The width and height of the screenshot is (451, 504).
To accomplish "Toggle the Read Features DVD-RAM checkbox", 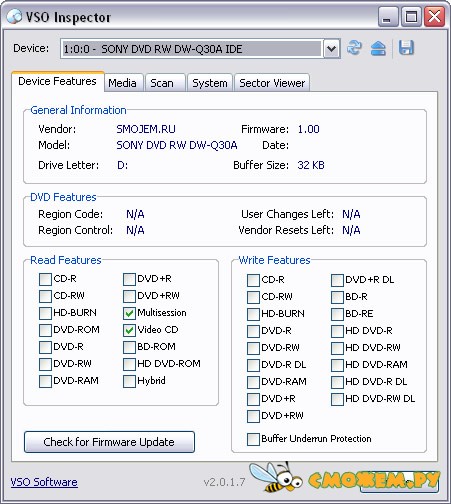I will pos(45,381).
